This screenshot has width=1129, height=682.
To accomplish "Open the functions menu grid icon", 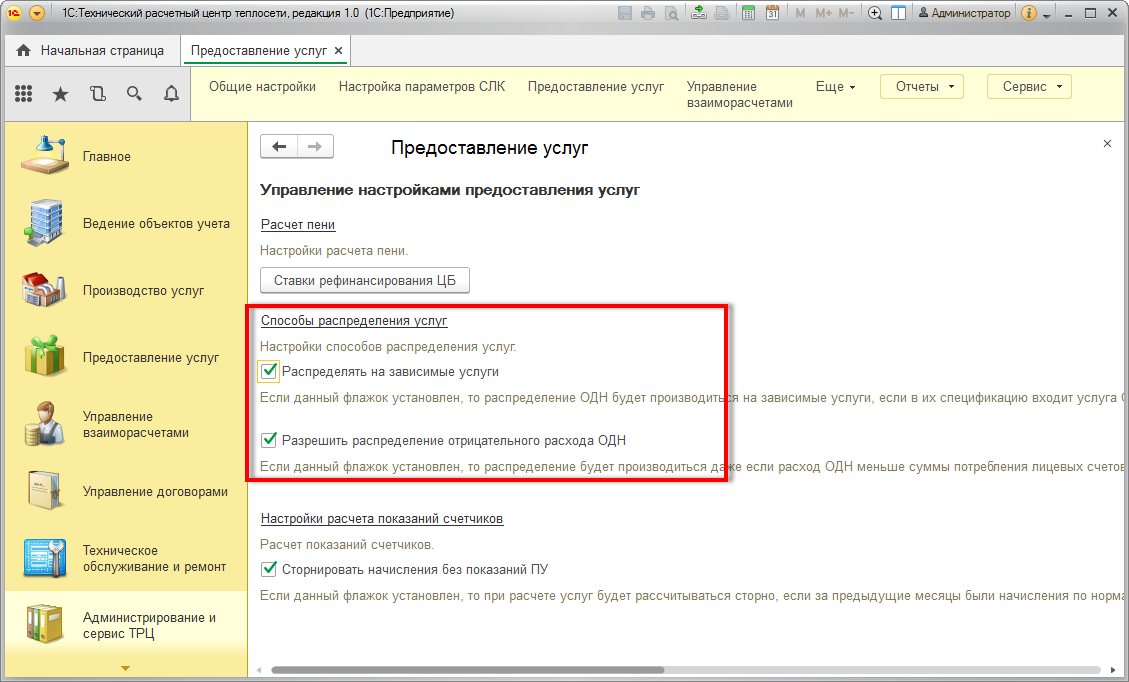I will pos(24,94).
